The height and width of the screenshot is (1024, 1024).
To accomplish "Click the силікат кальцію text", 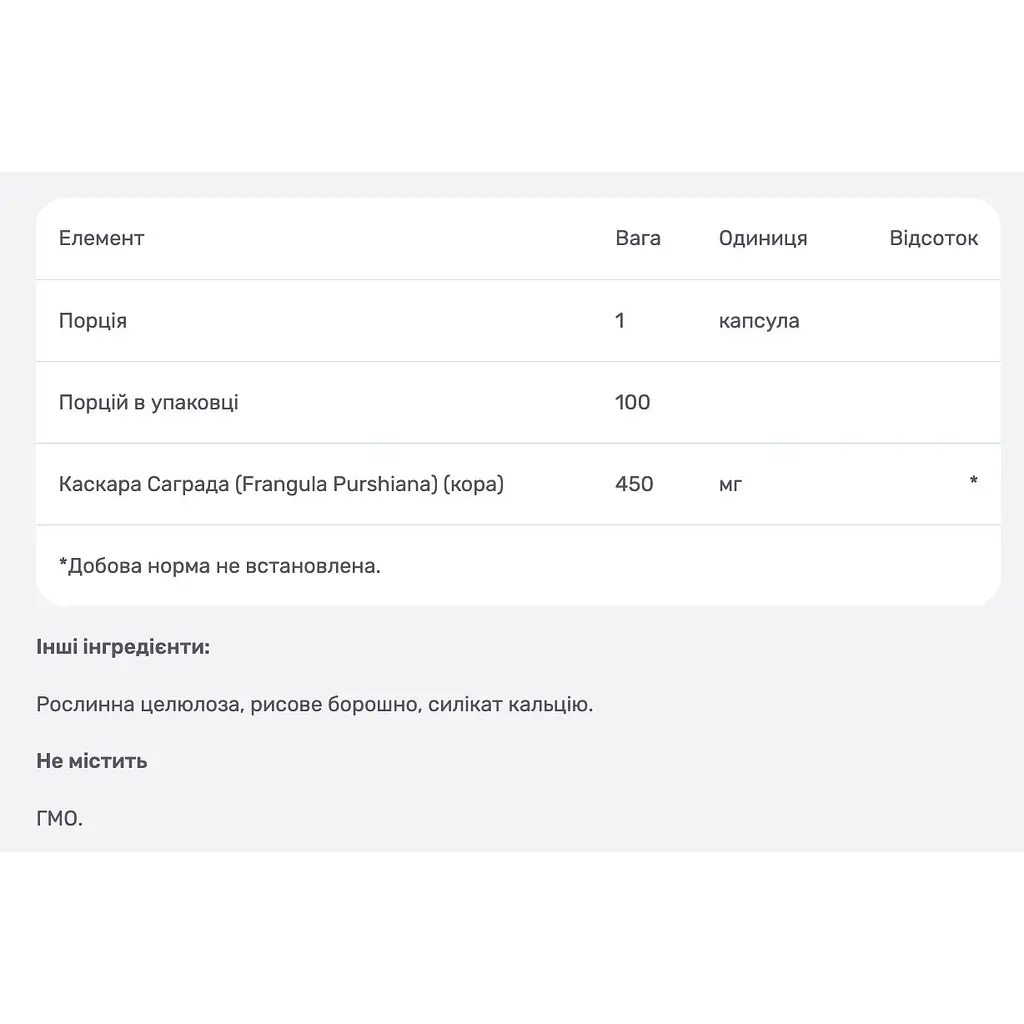I will [510, 704].
